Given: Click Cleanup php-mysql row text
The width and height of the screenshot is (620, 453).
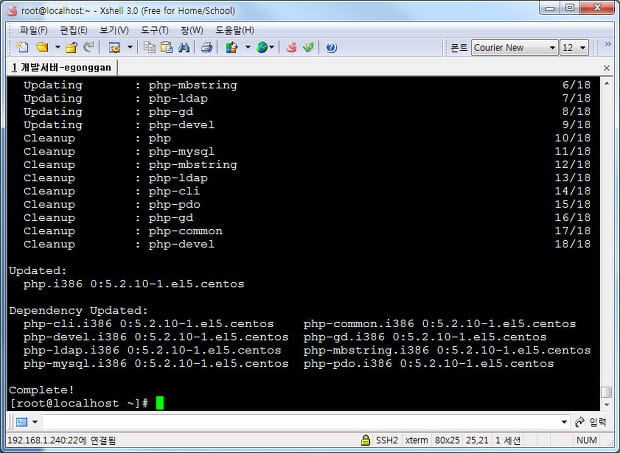Looking at the screenshot, I should [119, 151].
